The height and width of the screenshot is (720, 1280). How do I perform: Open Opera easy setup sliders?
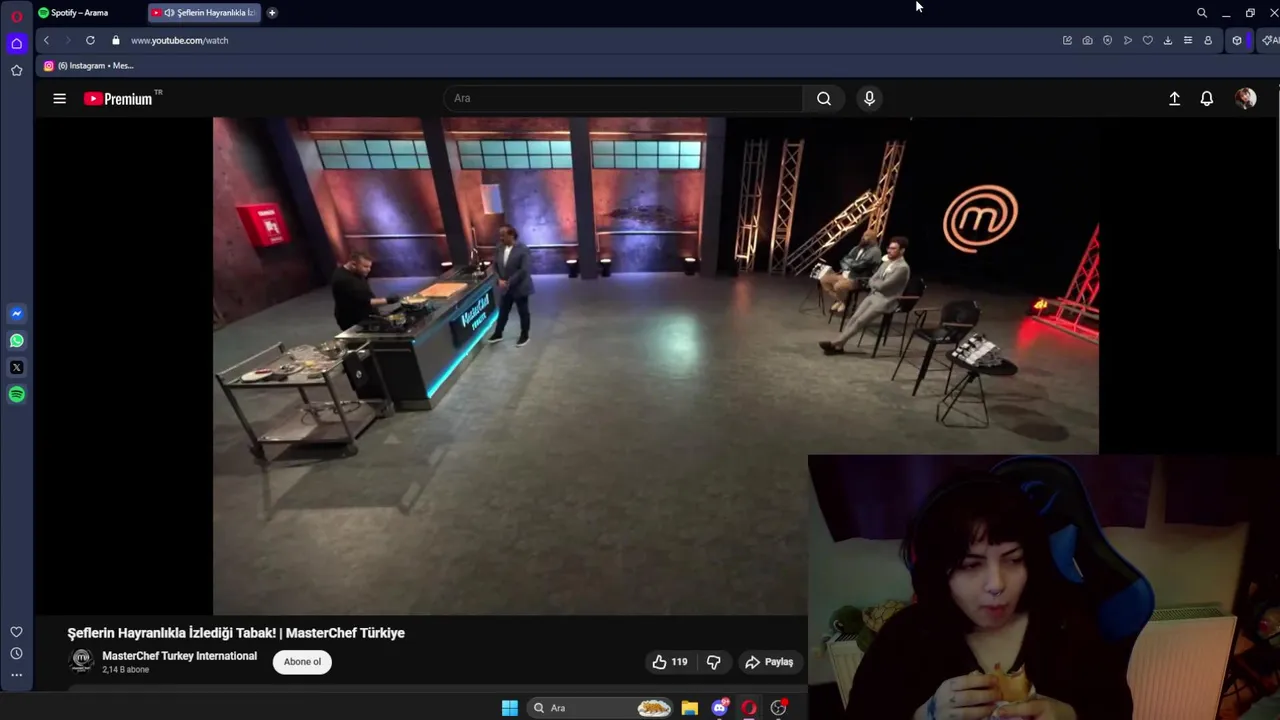(x=1187, y=40)
